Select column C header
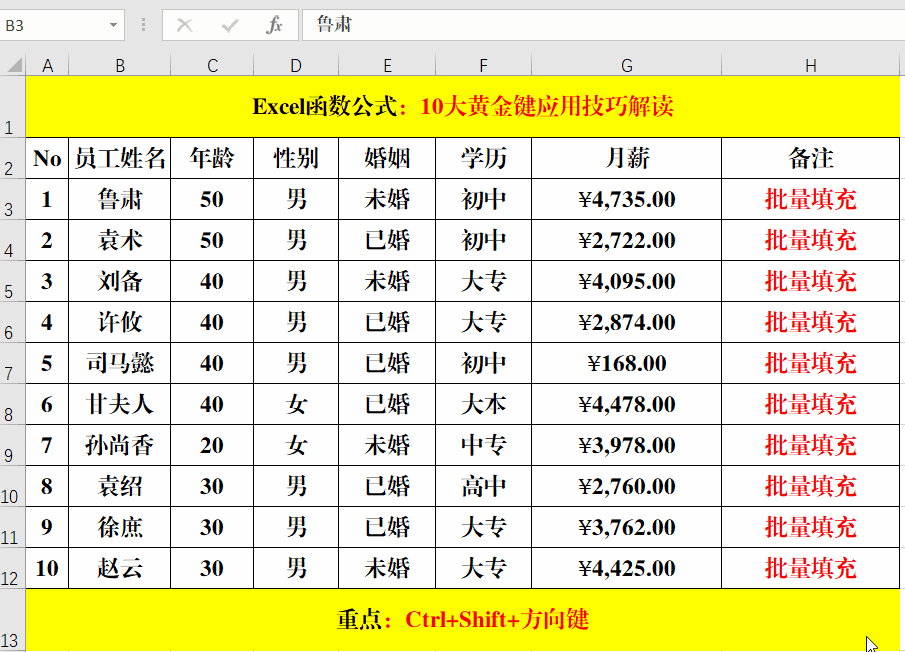Screen dimensions: 905x652 pyautogui.click(x=212, y=65)
